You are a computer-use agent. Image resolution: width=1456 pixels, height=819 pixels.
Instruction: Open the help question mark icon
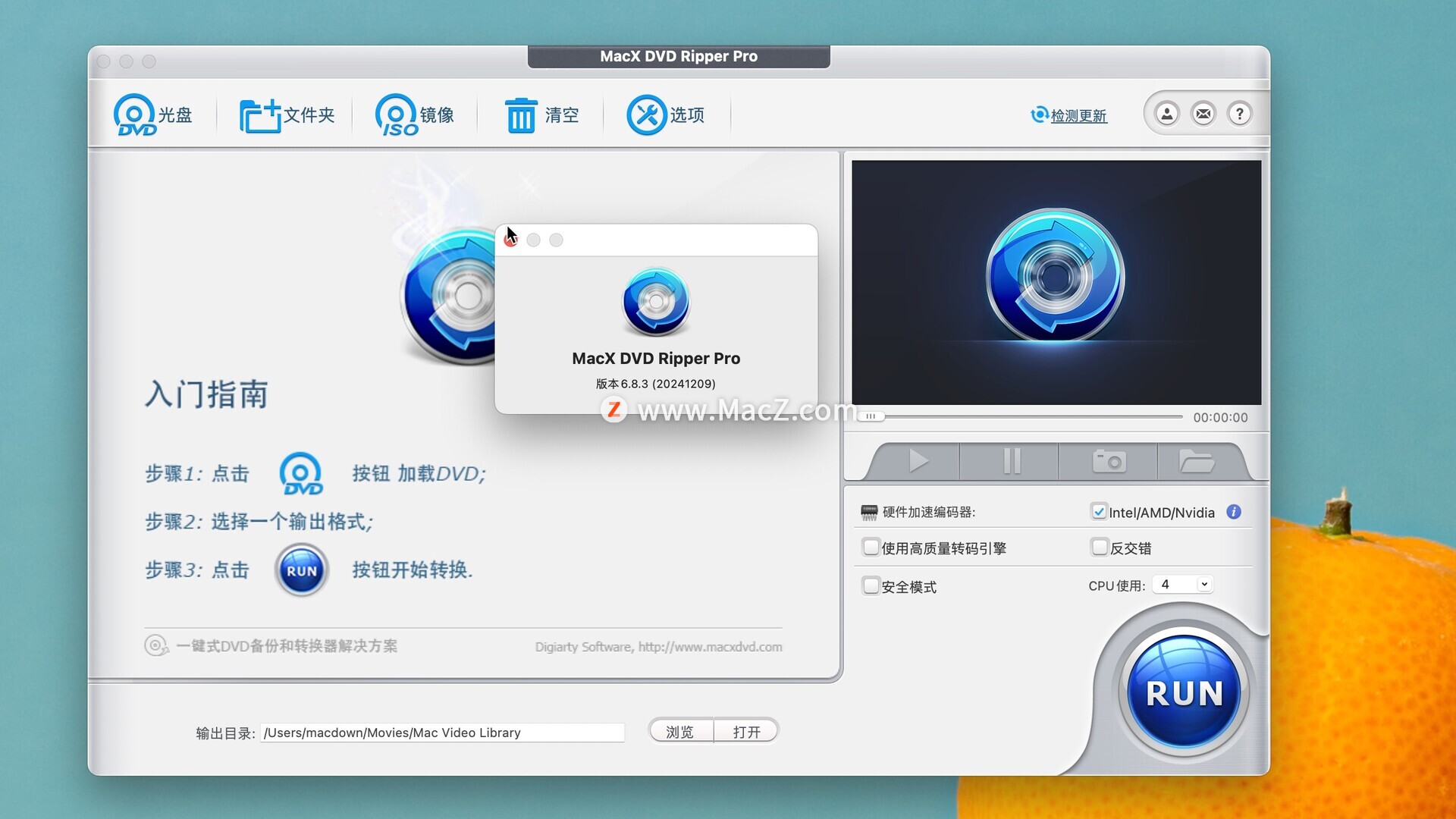[x=1239, y=115]
